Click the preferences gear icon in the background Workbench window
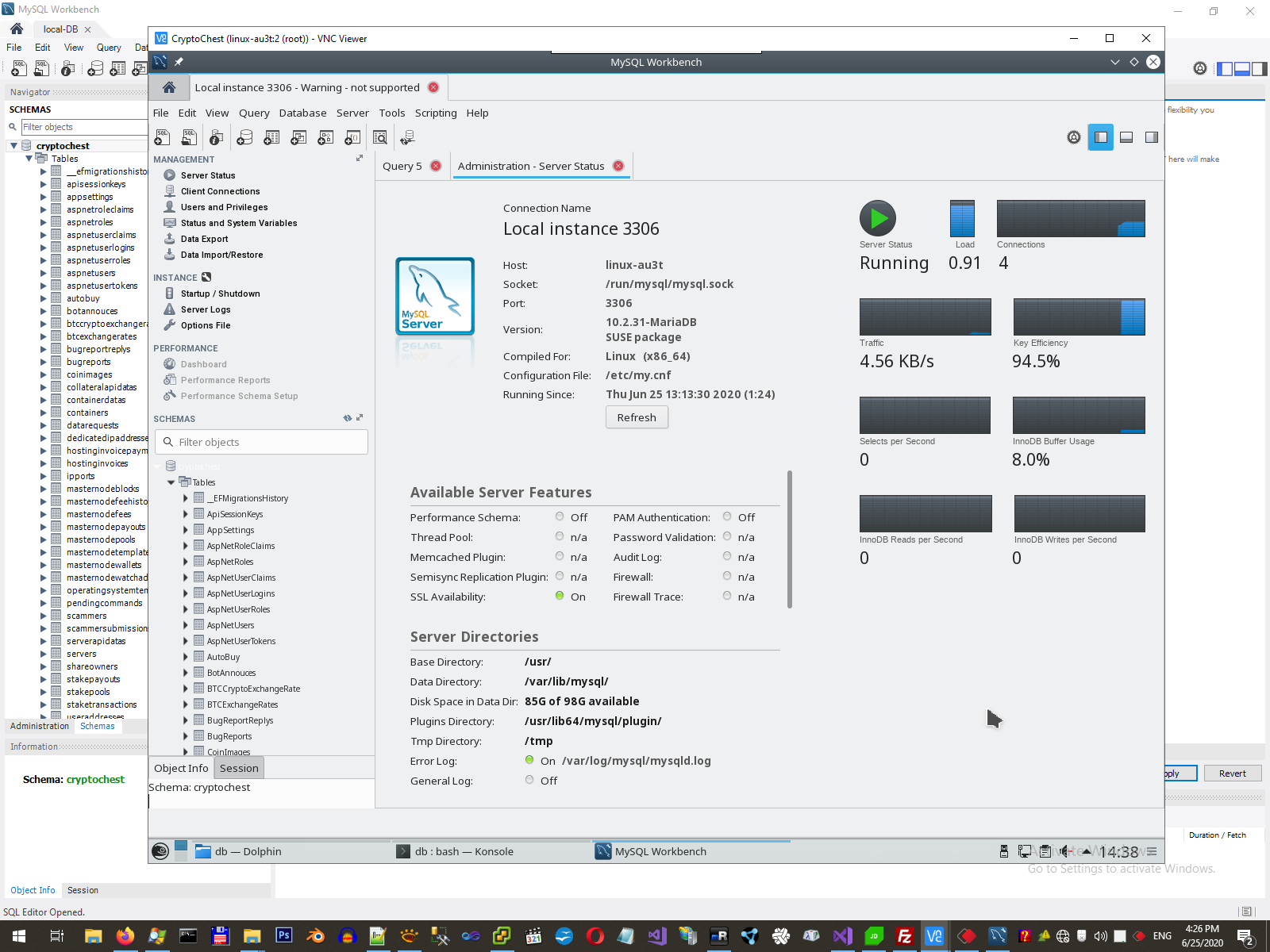 1200,69
